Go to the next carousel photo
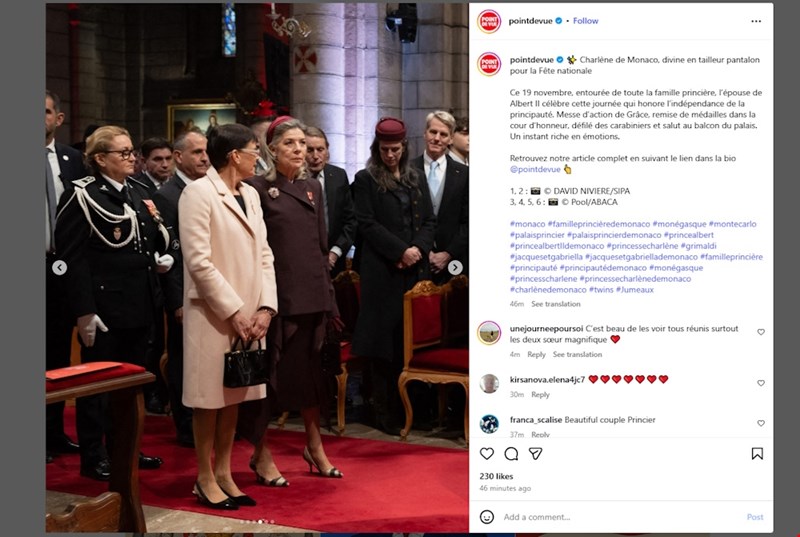800x537 pixels. point(455,267)
